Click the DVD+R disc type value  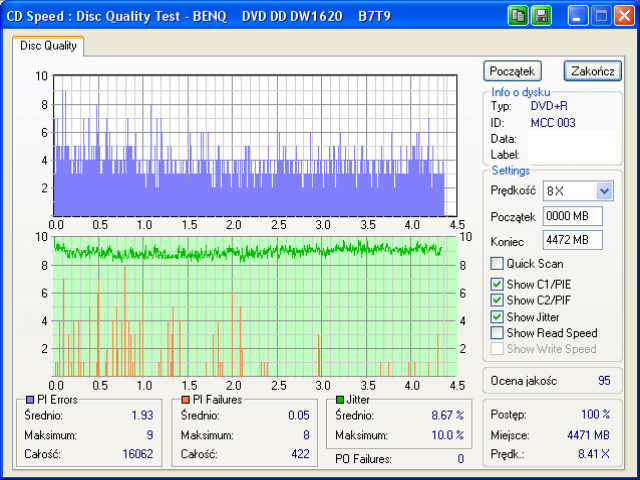click(549, 106)
